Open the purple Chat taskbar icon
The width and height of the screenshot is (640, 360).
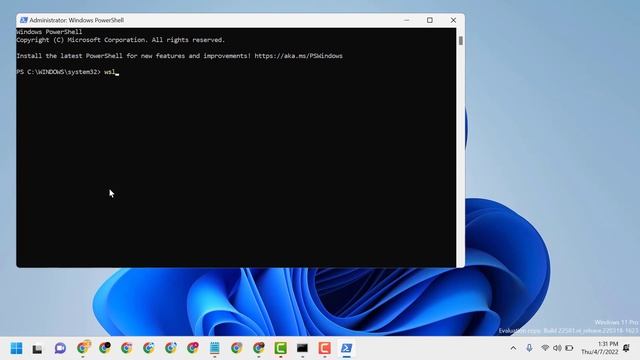coord(60,348)
